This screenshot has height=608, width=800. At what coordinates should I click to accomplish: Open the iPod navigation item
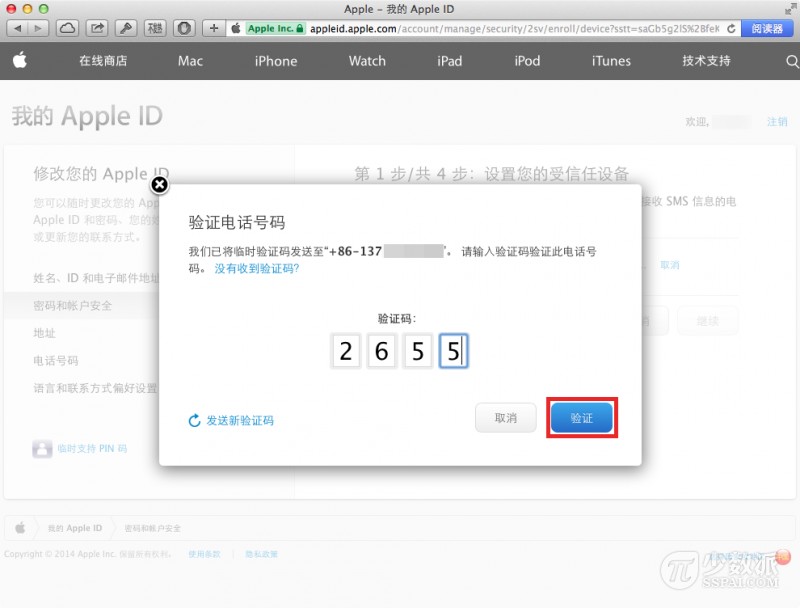[527, 61]
